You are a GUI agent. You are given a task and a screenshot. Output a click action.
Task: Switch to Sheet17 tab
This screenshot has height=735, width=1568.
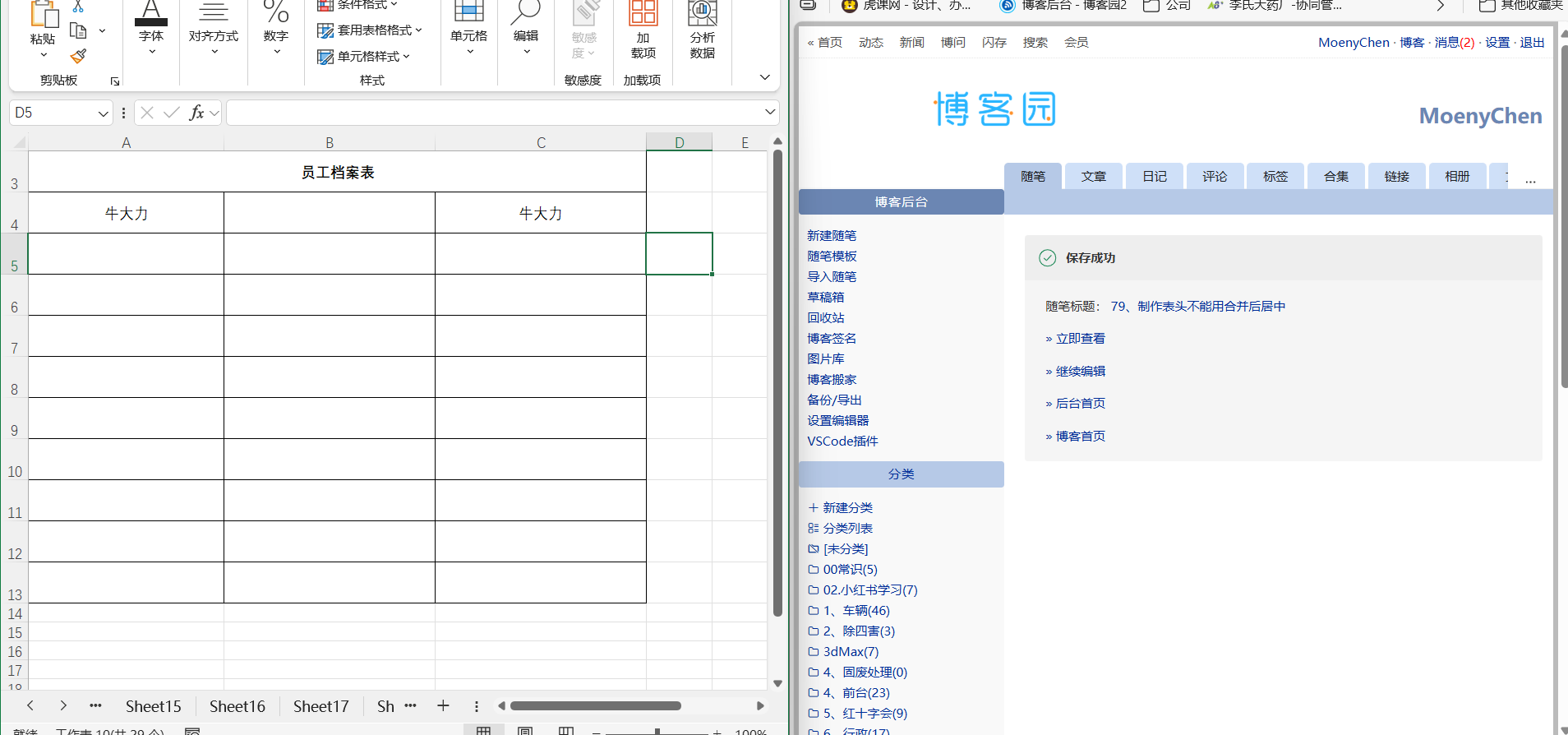click(x=321, y=706)
